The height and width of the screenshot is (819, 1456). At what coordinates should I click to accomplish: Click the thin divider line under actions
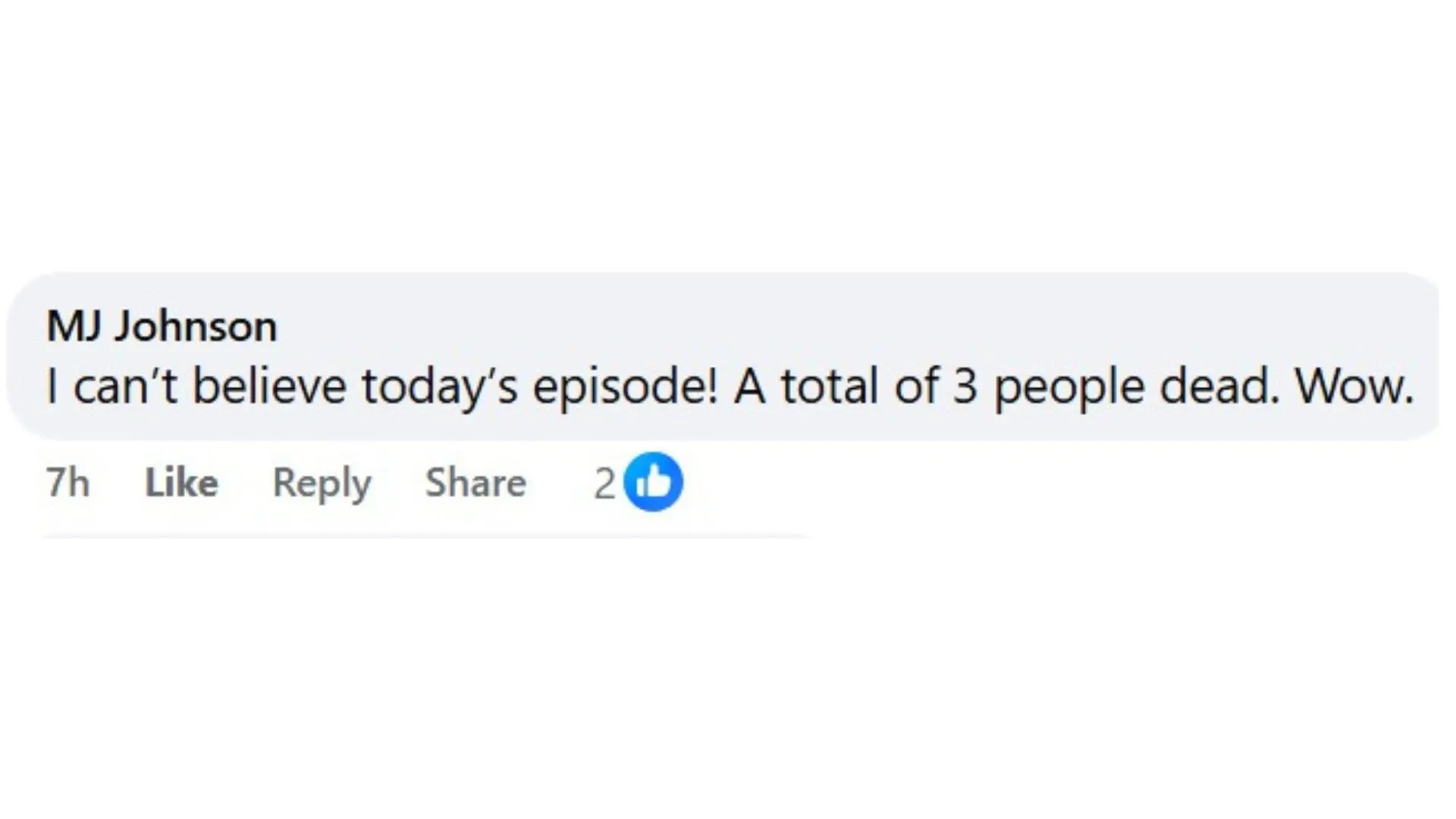(426, 536)
